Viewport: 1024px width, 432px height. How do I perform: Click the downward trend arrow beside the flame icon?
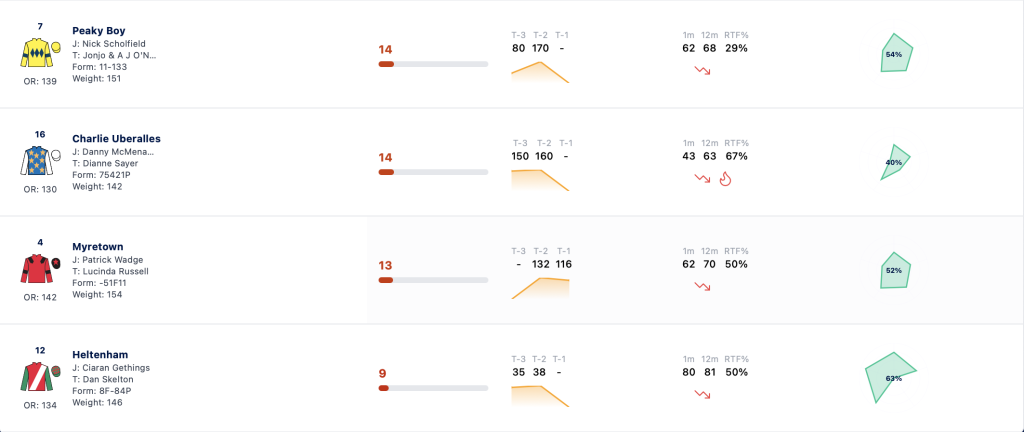[x=703, y=178]
